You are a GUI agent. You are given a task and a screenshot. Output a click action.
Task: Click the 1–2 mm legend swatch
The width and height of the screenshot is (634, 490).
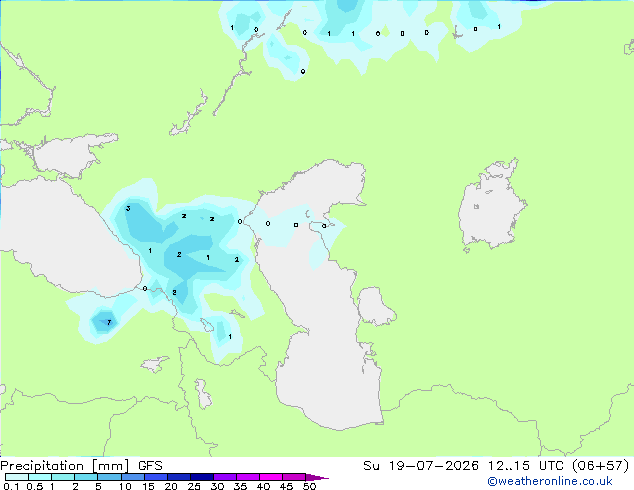pyautogui.click(x=63, y=477)
